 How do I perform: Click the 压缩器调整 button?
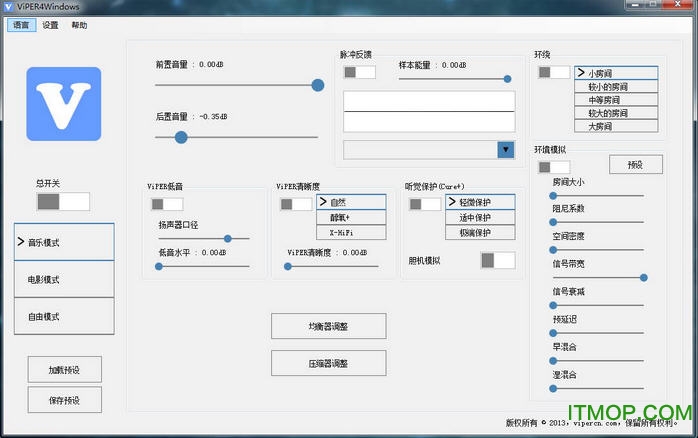(328, 363)
